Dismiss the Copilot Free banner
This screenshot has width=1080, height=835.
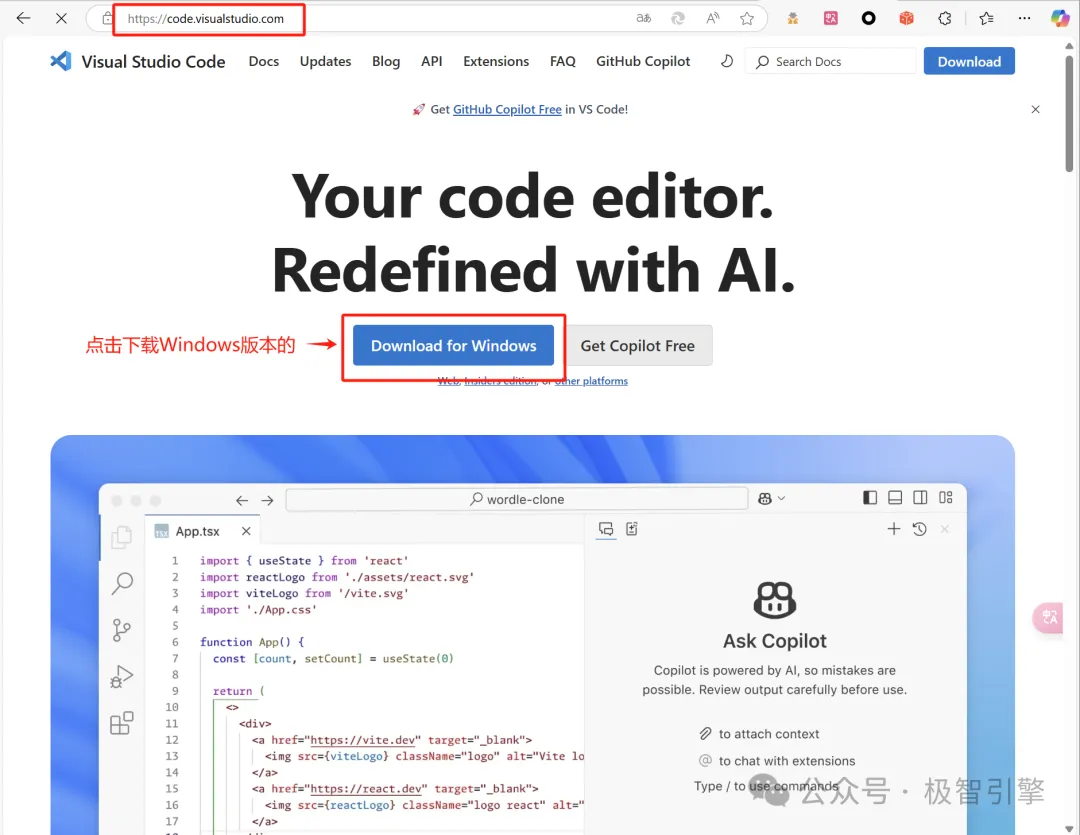pos(1035,110)
